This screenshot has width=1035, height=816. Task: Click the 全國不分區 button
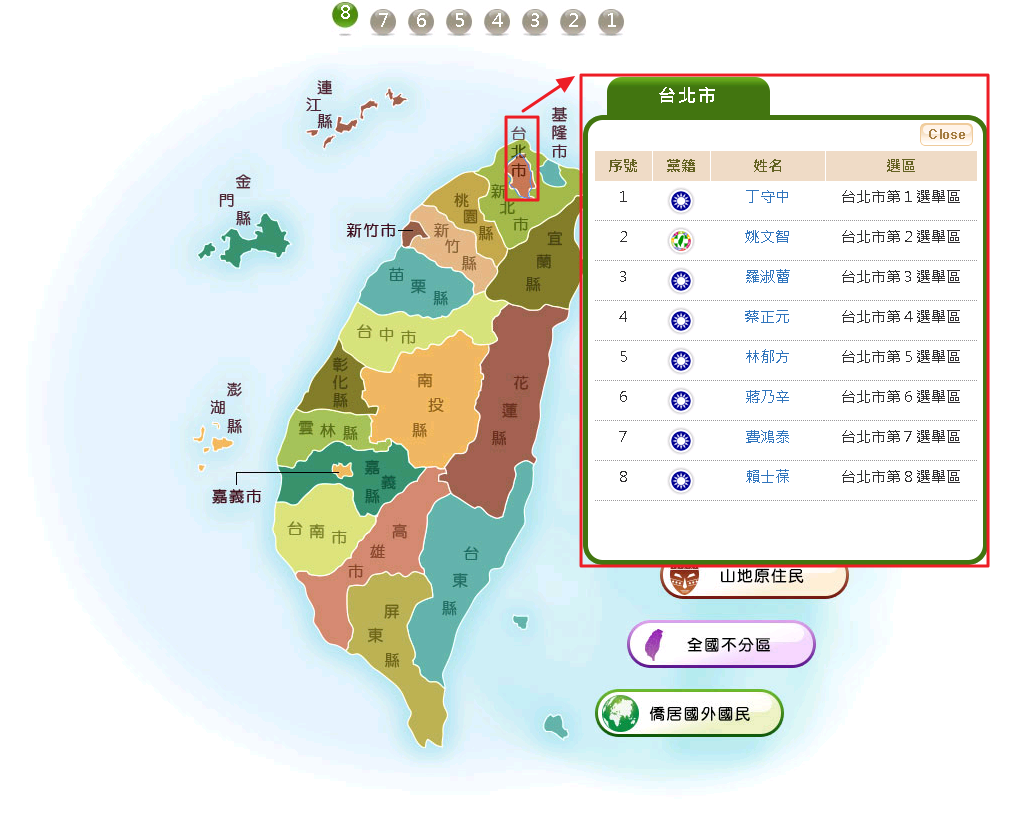tap(721, 645)
